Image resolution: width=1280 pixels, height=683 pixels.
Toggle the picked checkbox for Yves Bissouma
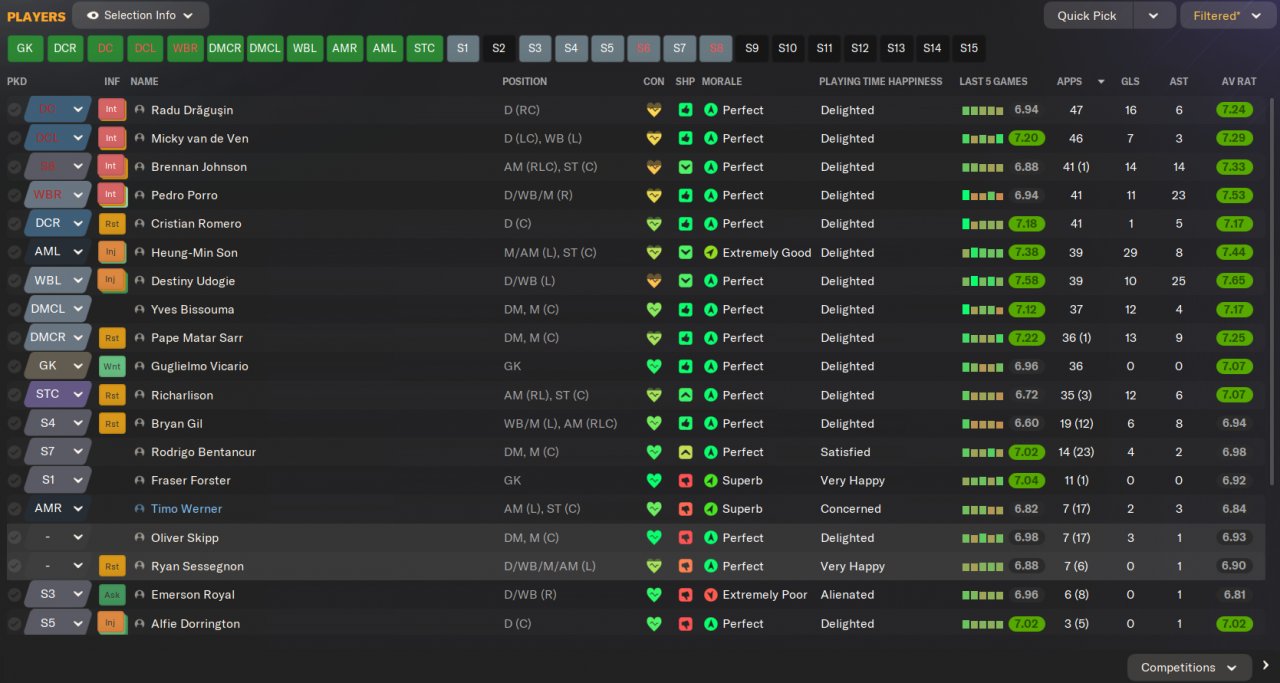[14, 309]
